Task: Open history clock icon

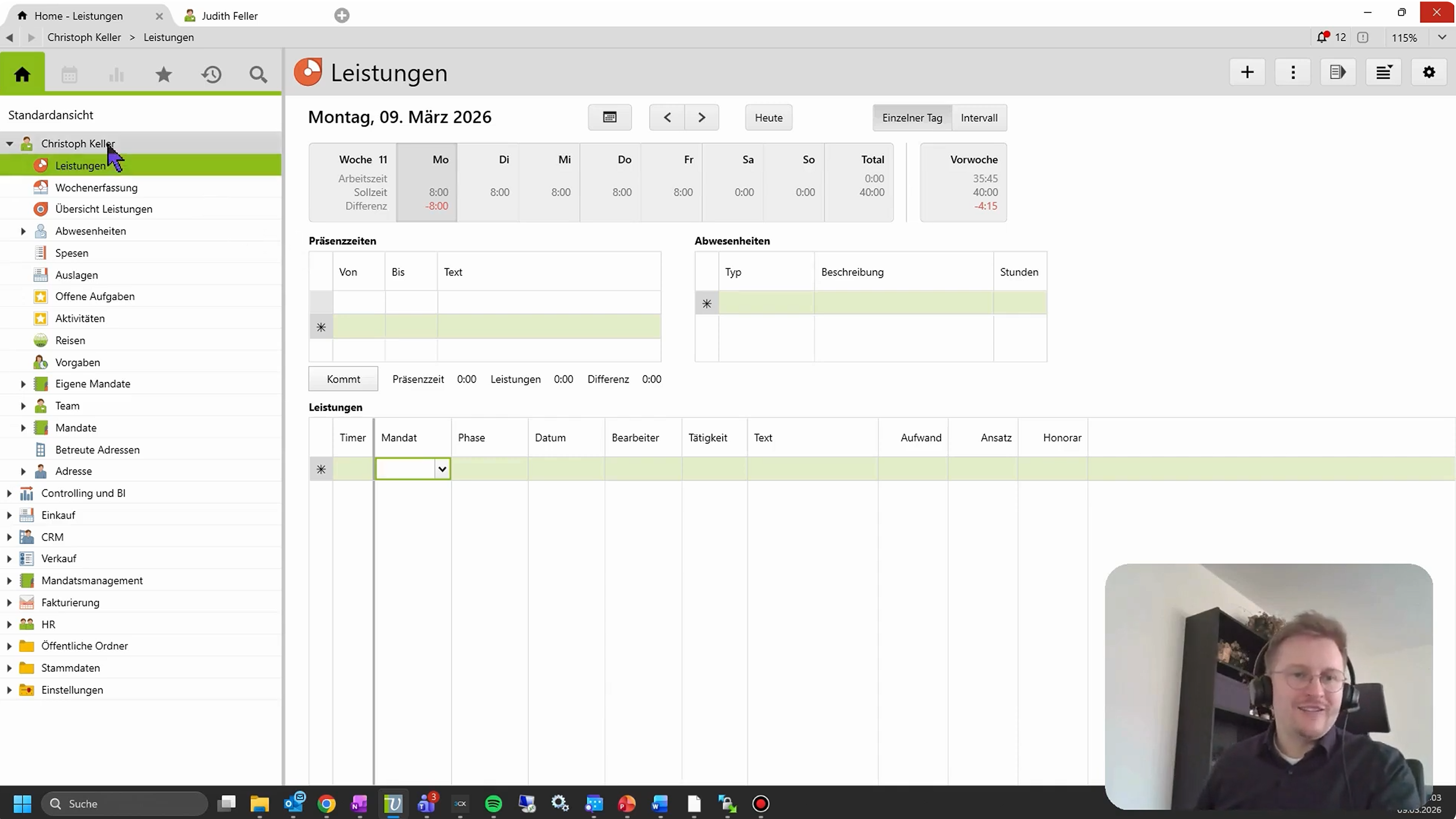Action: click(x=212, y=74)
